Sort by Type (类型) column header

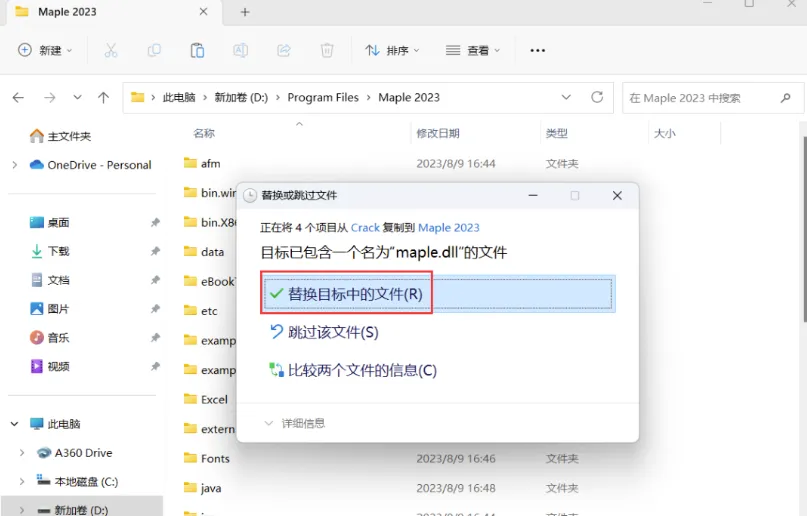(x=556, y=133)
